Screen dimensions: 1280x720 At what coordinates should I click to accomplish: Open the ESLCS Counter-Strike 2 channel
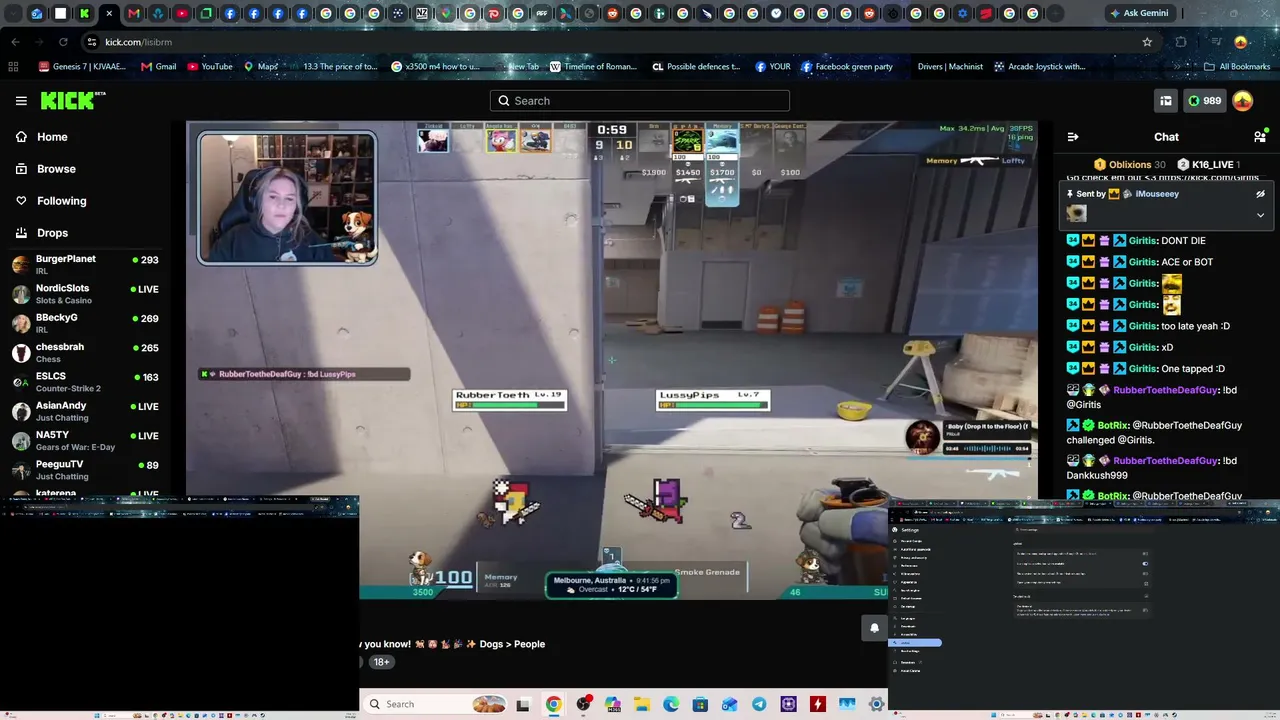point(85,381)
